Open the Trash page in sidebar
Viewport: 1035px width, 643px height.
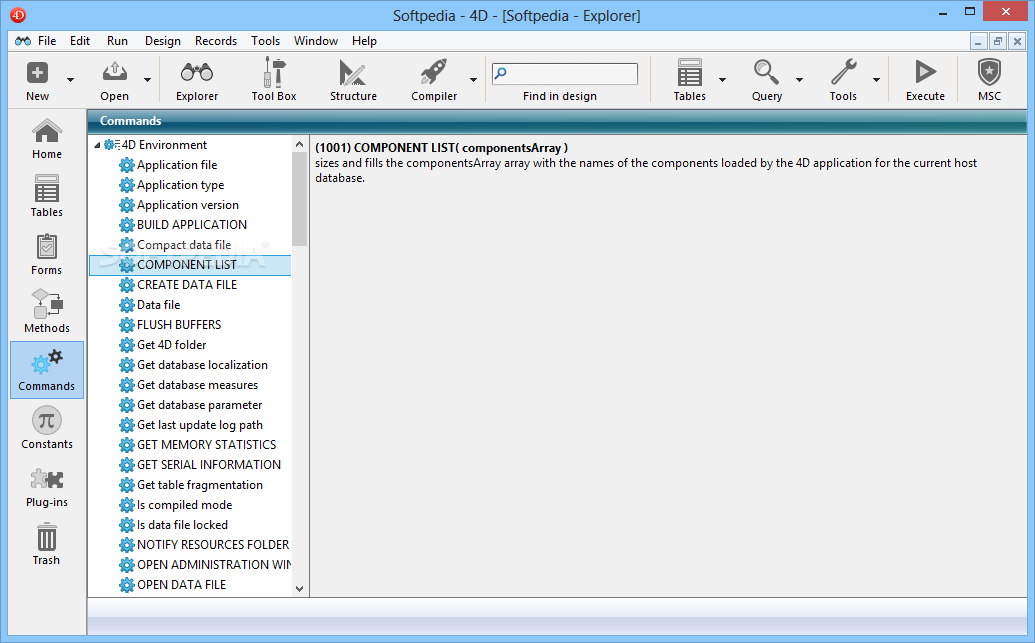[x=47, y=545]
